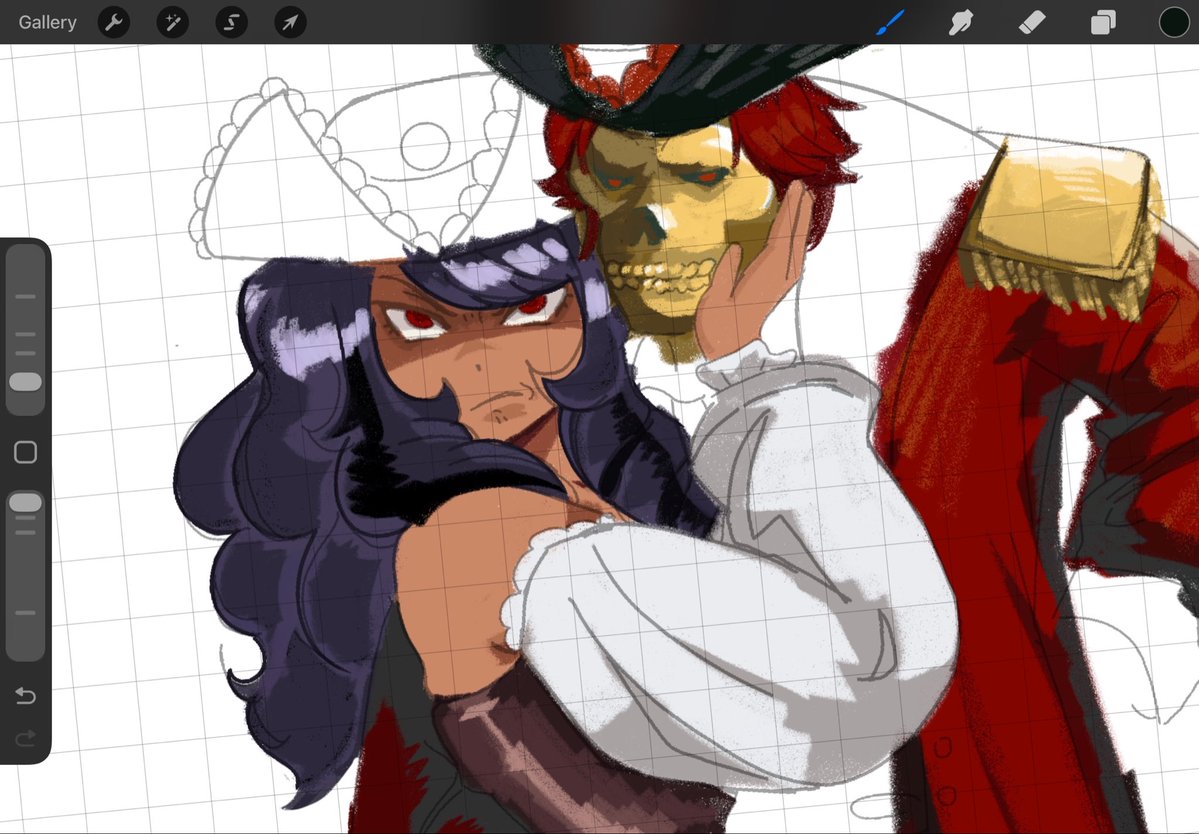Click the brush size slider handle
The image size is (1199, 834).
click(x=25, y=382)
